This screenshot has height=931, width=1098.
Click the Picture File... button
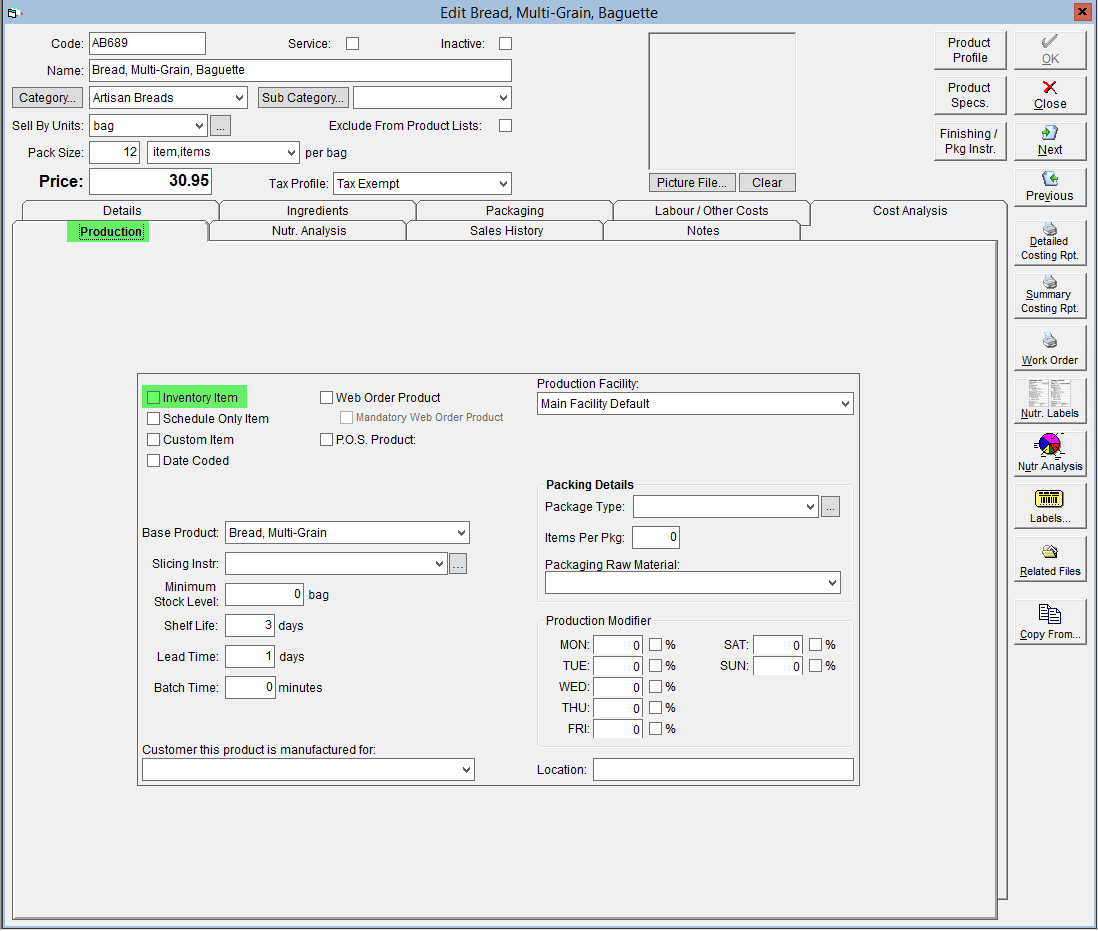tap(692, 183)
